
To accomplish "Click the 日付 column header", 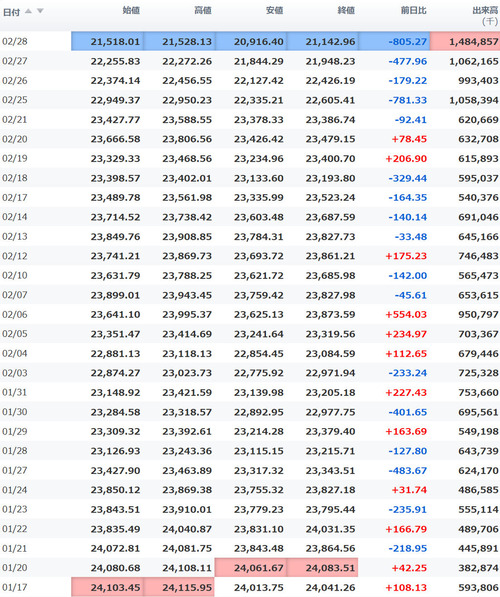I will (11, 12).
